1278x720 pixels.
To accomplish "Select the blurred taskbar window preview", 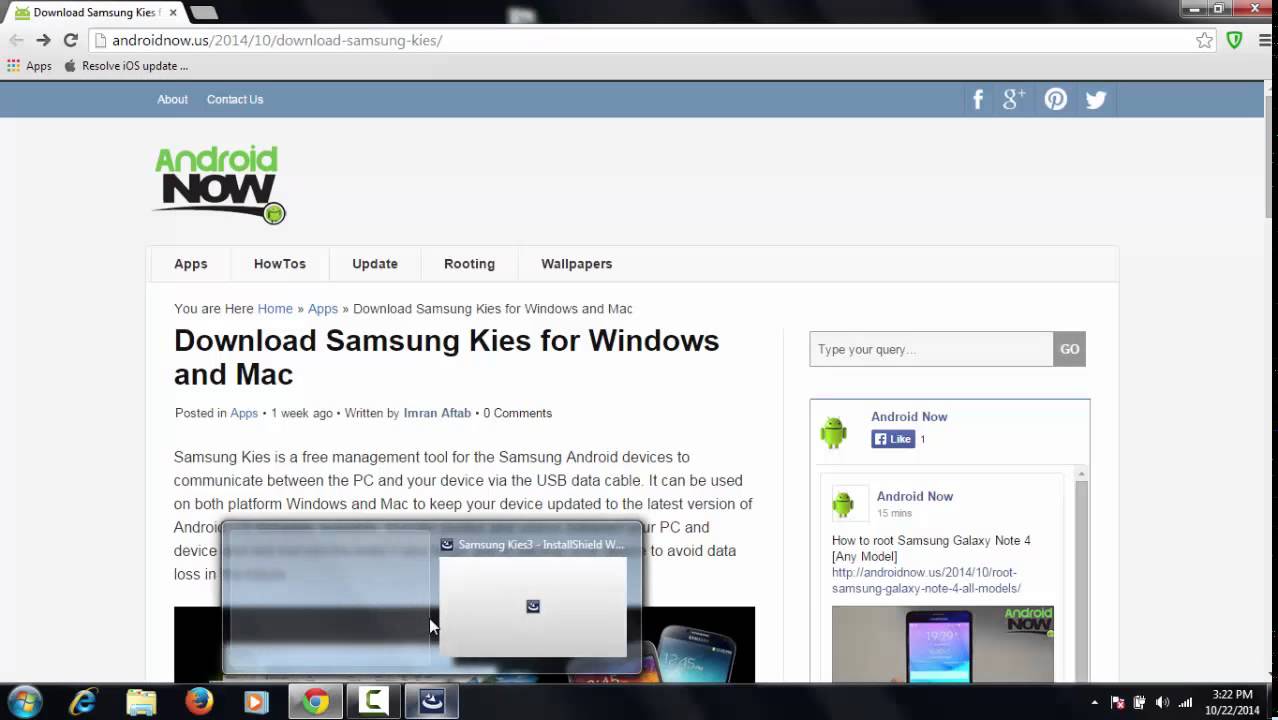I will click(330, 598).
